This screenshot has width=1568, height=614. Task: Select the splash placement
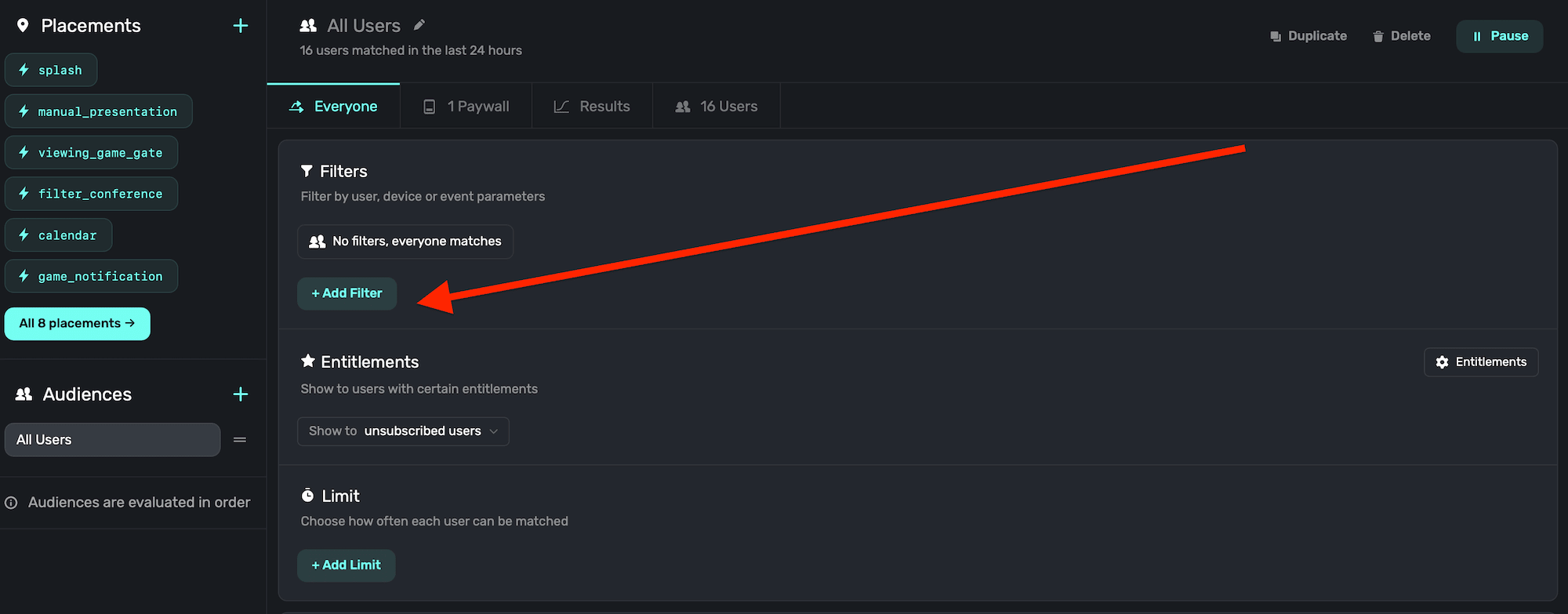tap(51, 71)
